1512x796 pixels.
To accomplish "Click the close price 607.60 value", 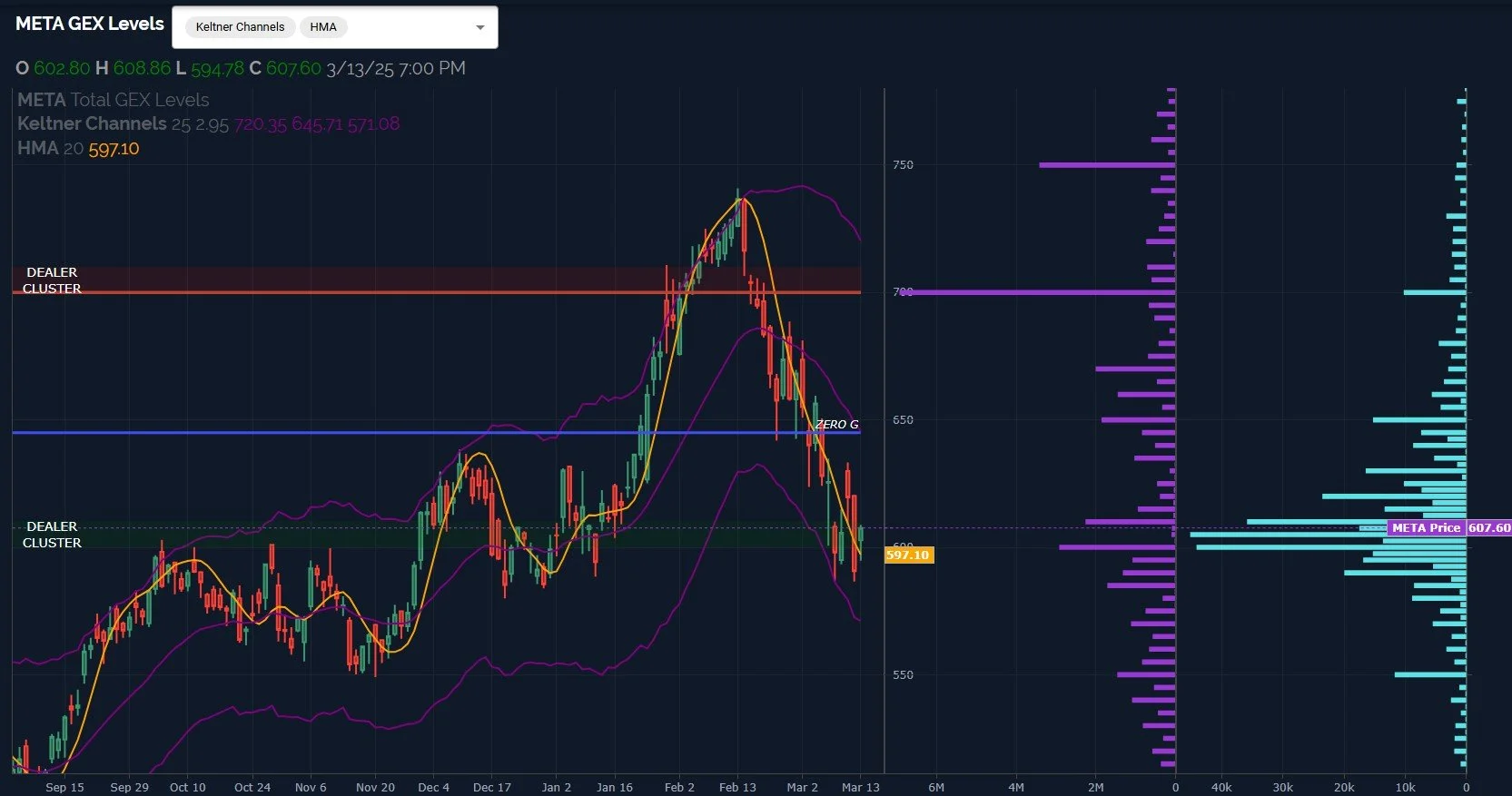I will (293, 68).
